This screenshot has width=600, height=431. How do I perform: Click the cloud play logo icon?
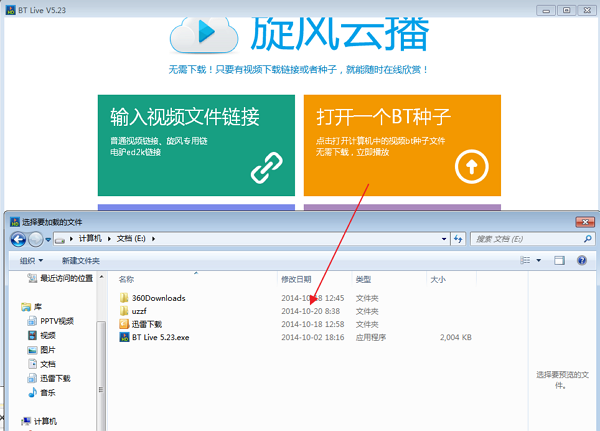pyautogui.click(x=204, y=34)
